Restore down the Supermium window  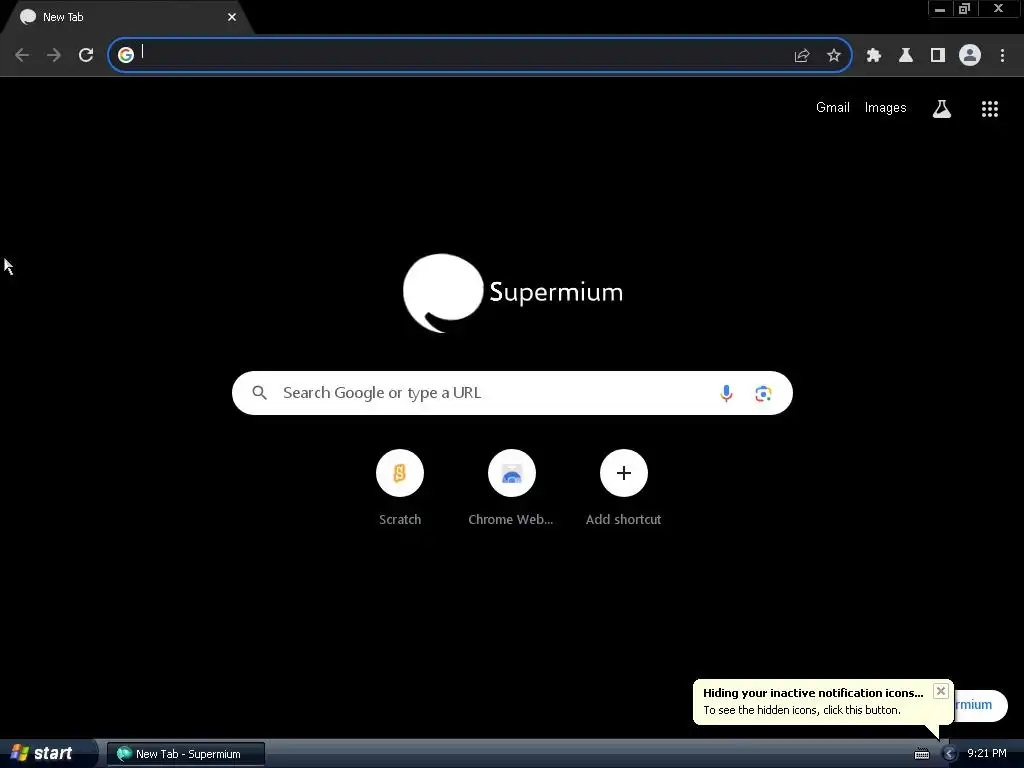point(964,8)
